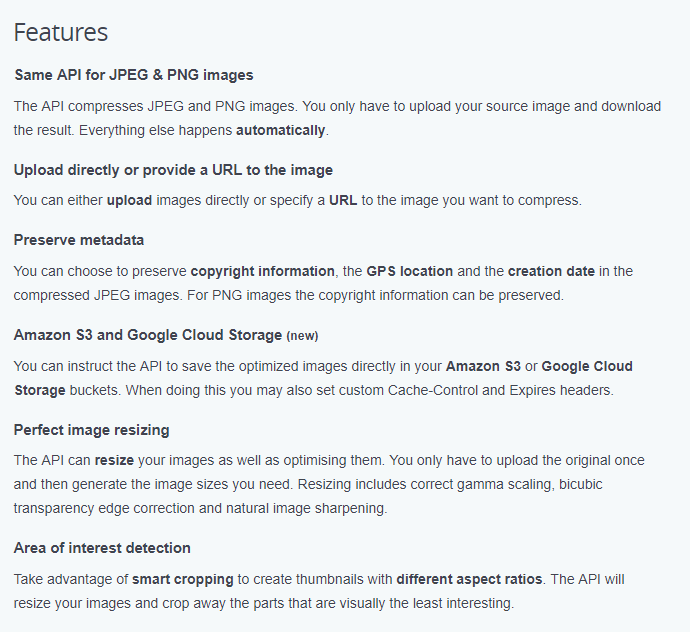Click the 'Area of interest detection' heading
690x632 pixels.
(102, 548)
